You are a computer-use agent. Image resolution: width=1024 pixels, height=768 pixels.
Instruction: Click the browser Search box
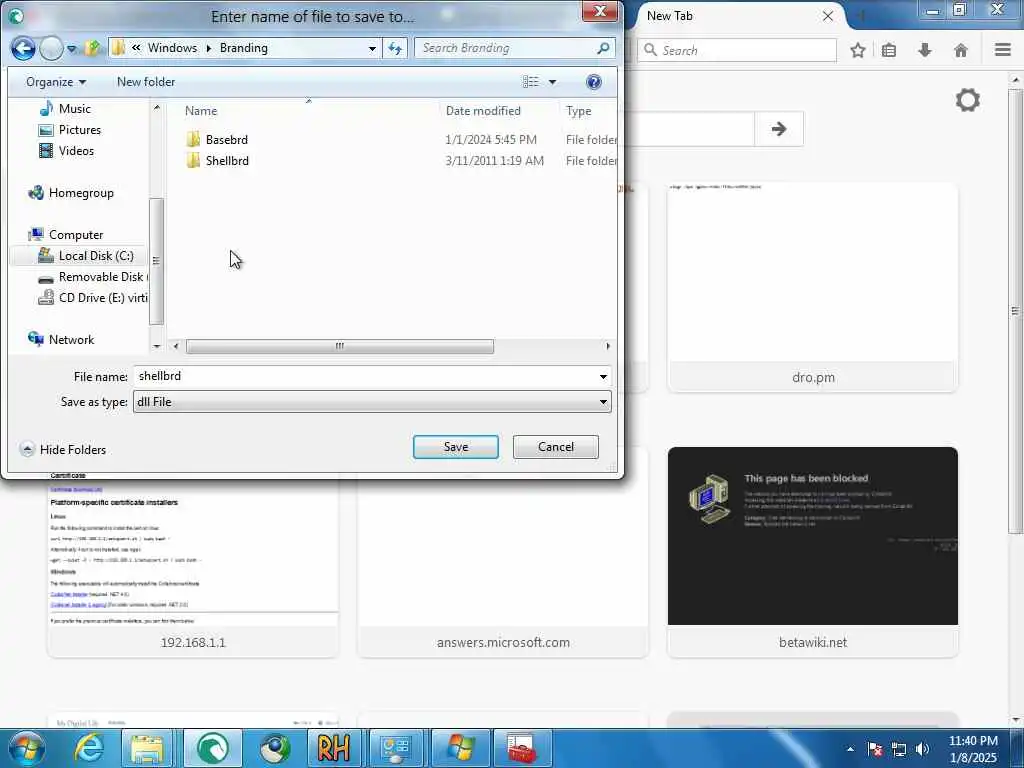click(x=737, y=50)
